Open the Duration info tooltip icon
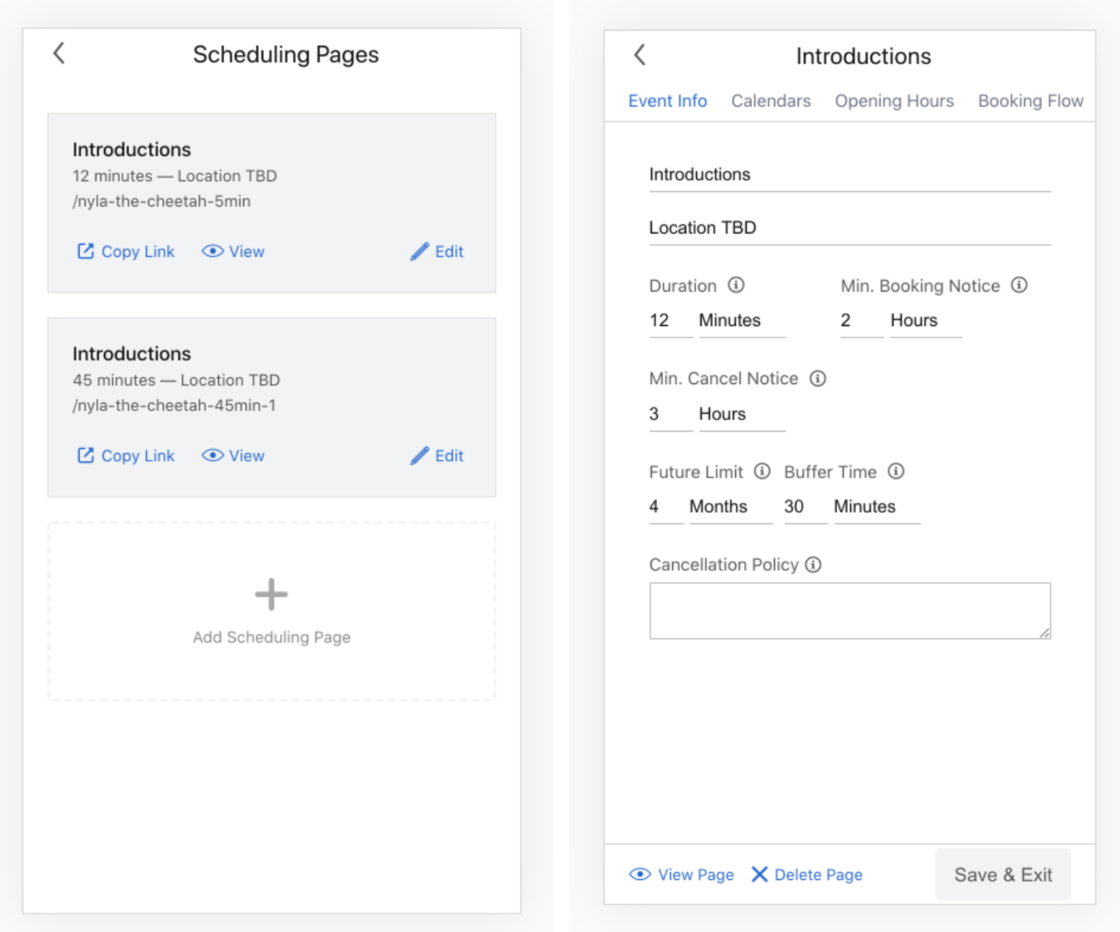The height and width of the screenshot is (932, 1120). (737, 285)
